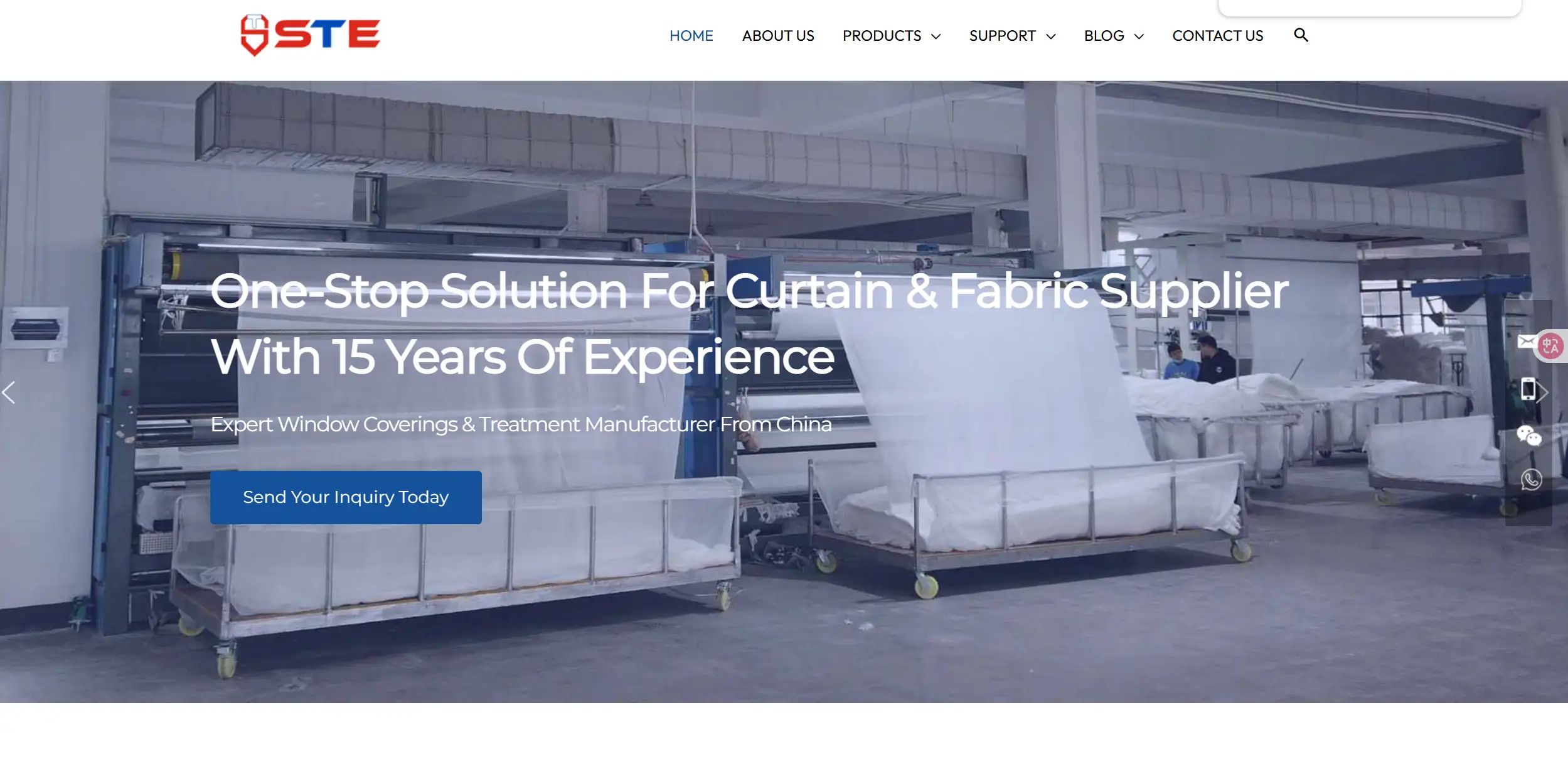1568x771 pixels.
Task: Go to the previous slide arrow
Action: [9, 392]
